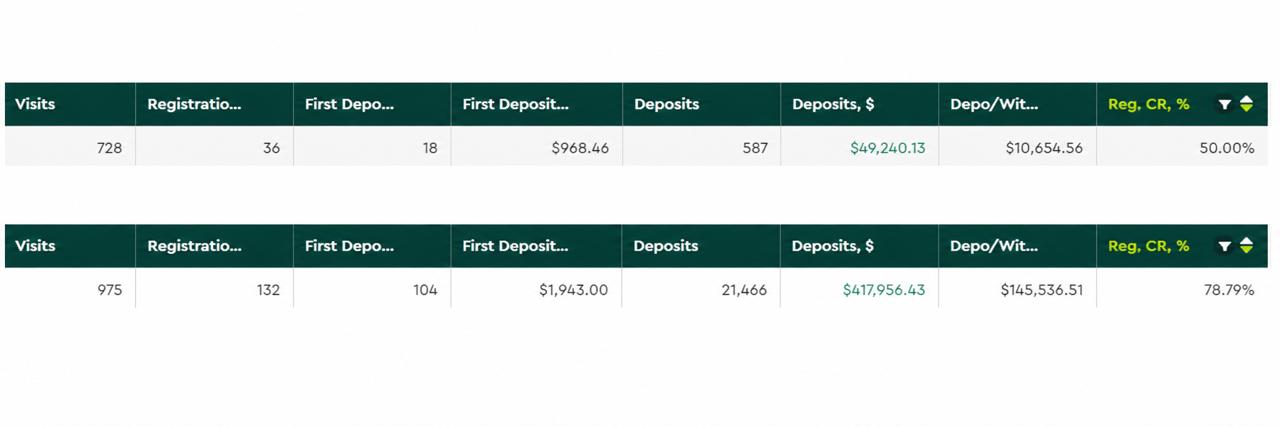Select the Deposits, $ header above $49,240.13
The width and height of the screenshot is (1280, 427).
[833, 104]
